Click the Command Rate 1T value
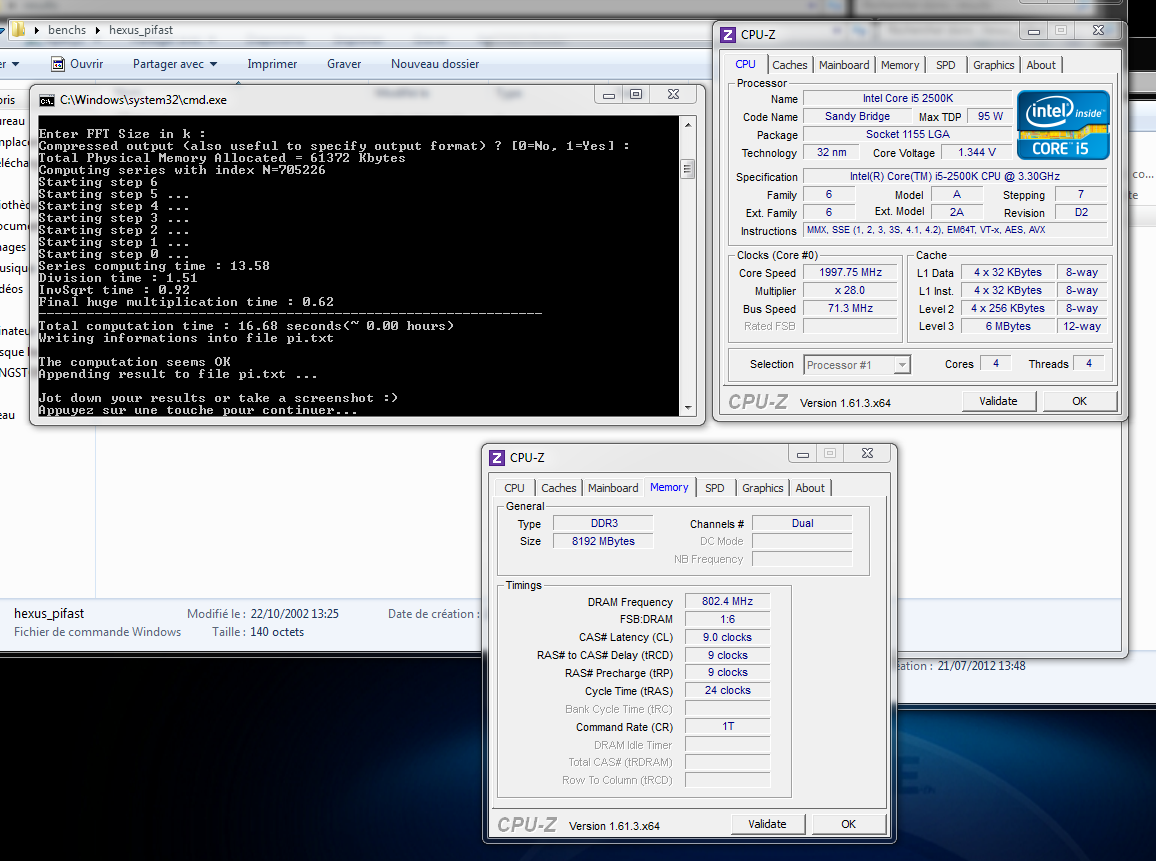This screenshot has width=1156, height=861. pos(727,726)
